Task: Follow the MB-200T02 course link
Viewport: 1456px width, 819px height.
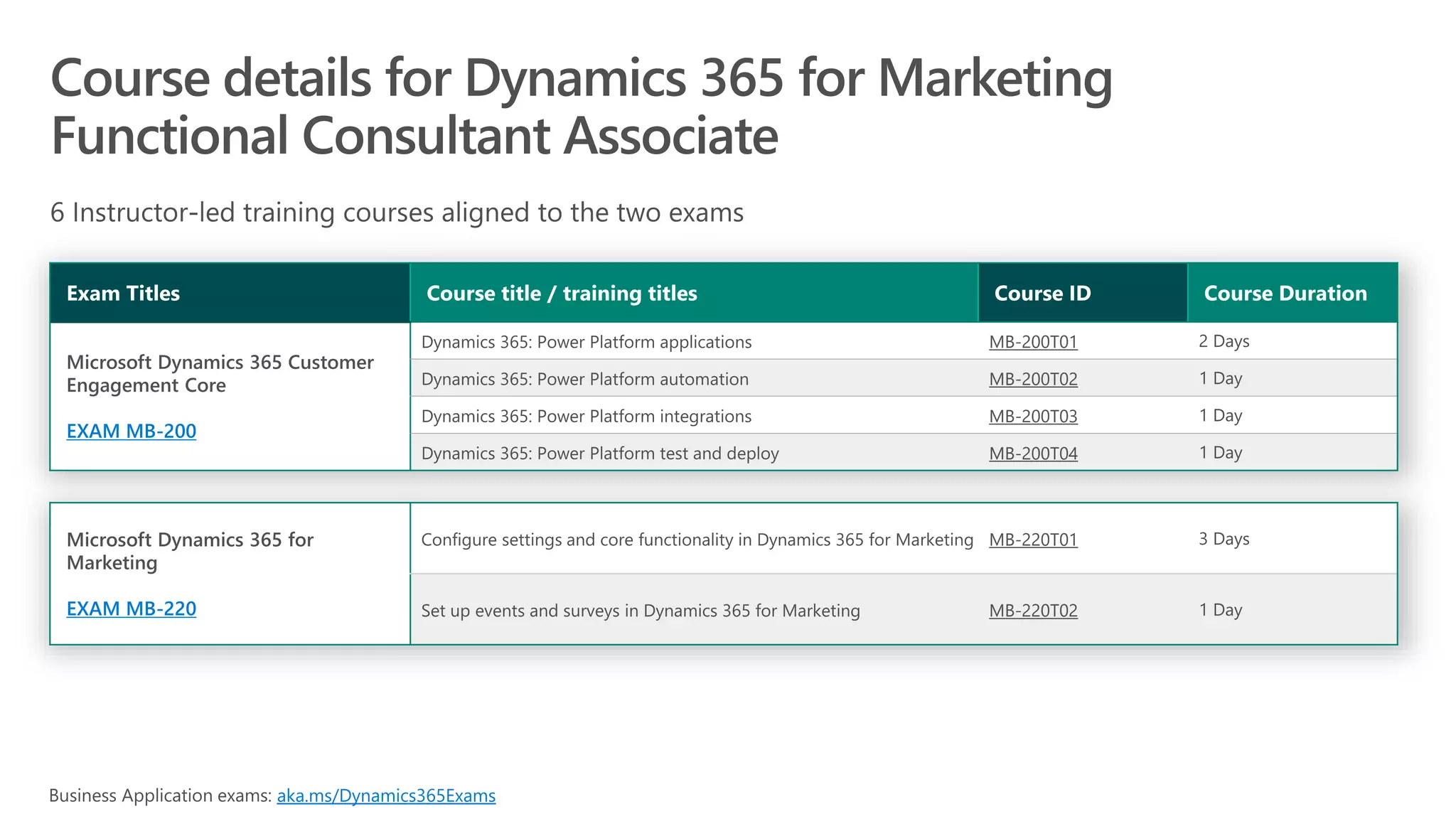Action: [x=1033, y=379]
